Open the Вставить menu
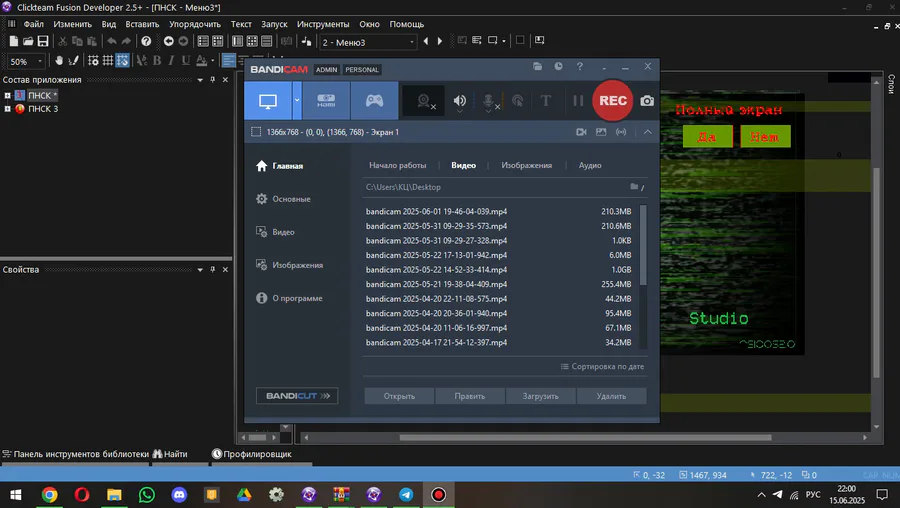The height and width of the screenshot is (508, 900). pos(142,24)
